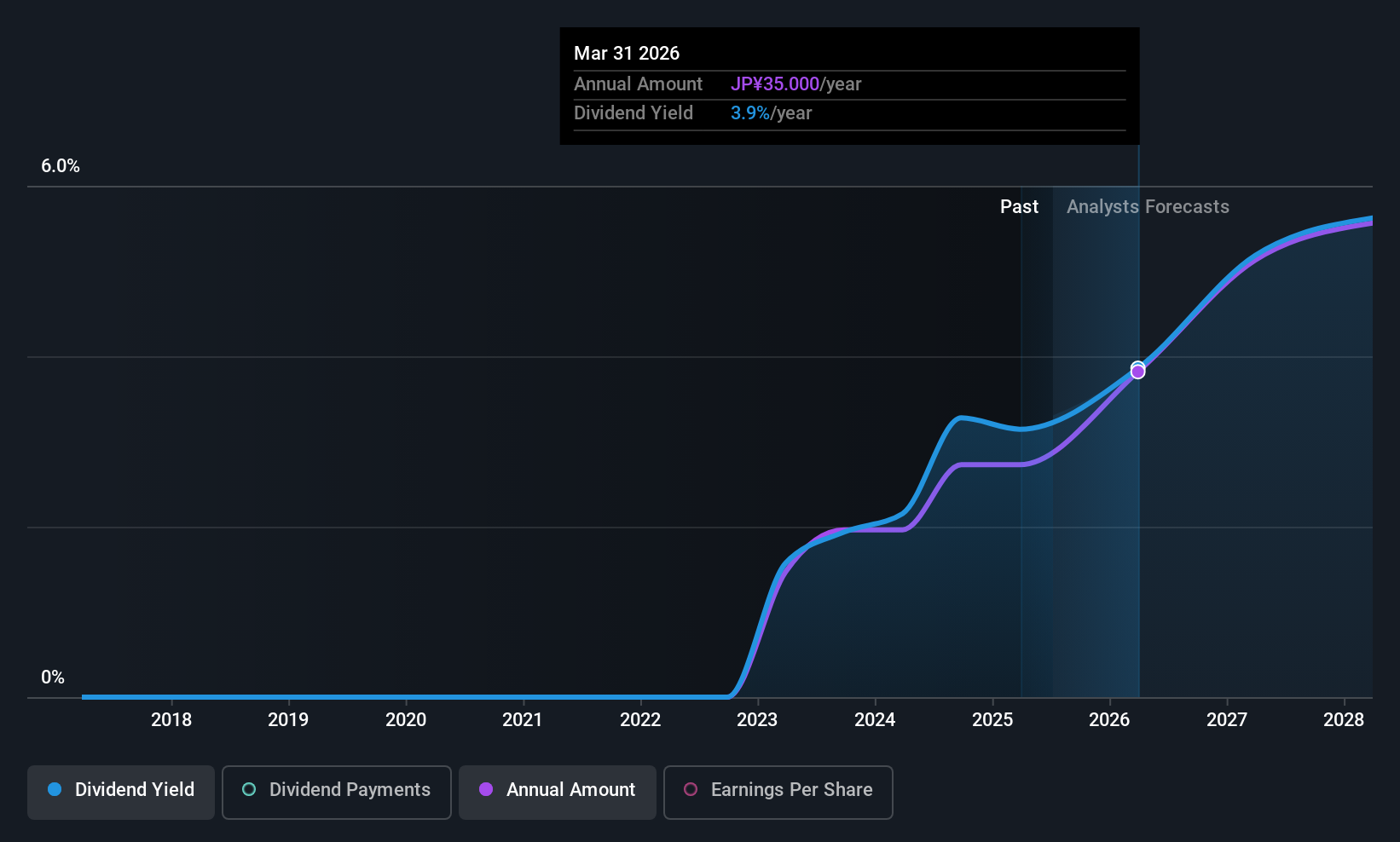Toggle the Annual Amount series

[558, 792]
